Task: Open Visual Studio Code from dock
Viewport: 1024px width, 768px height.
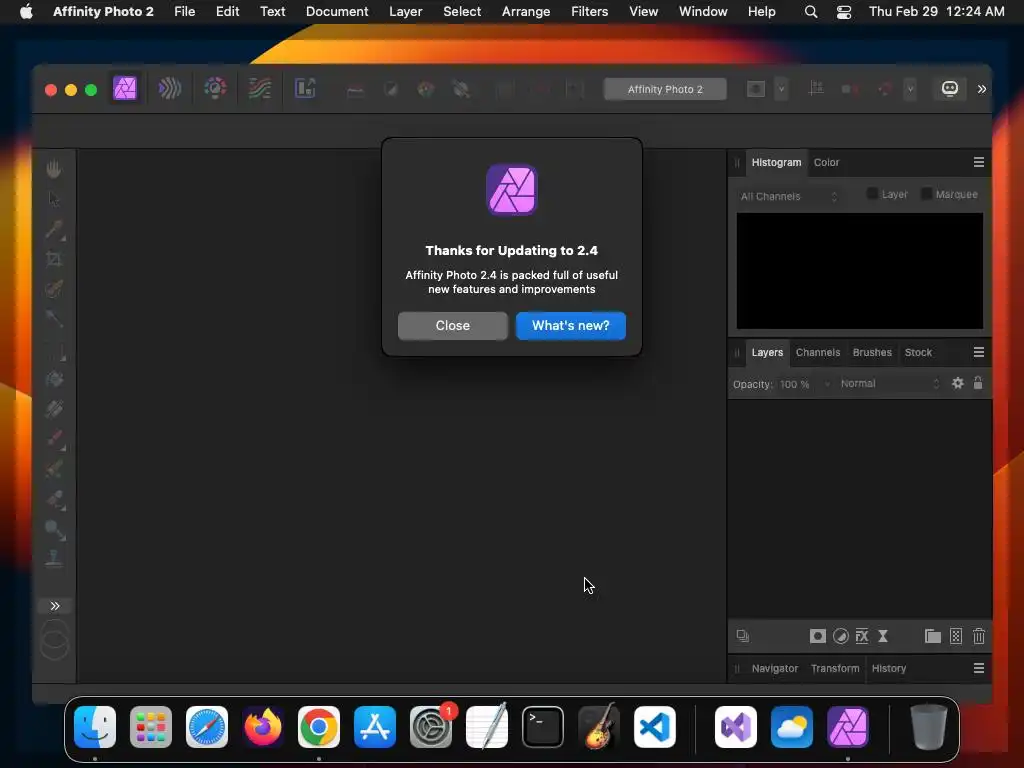Action: click(654, 727)
